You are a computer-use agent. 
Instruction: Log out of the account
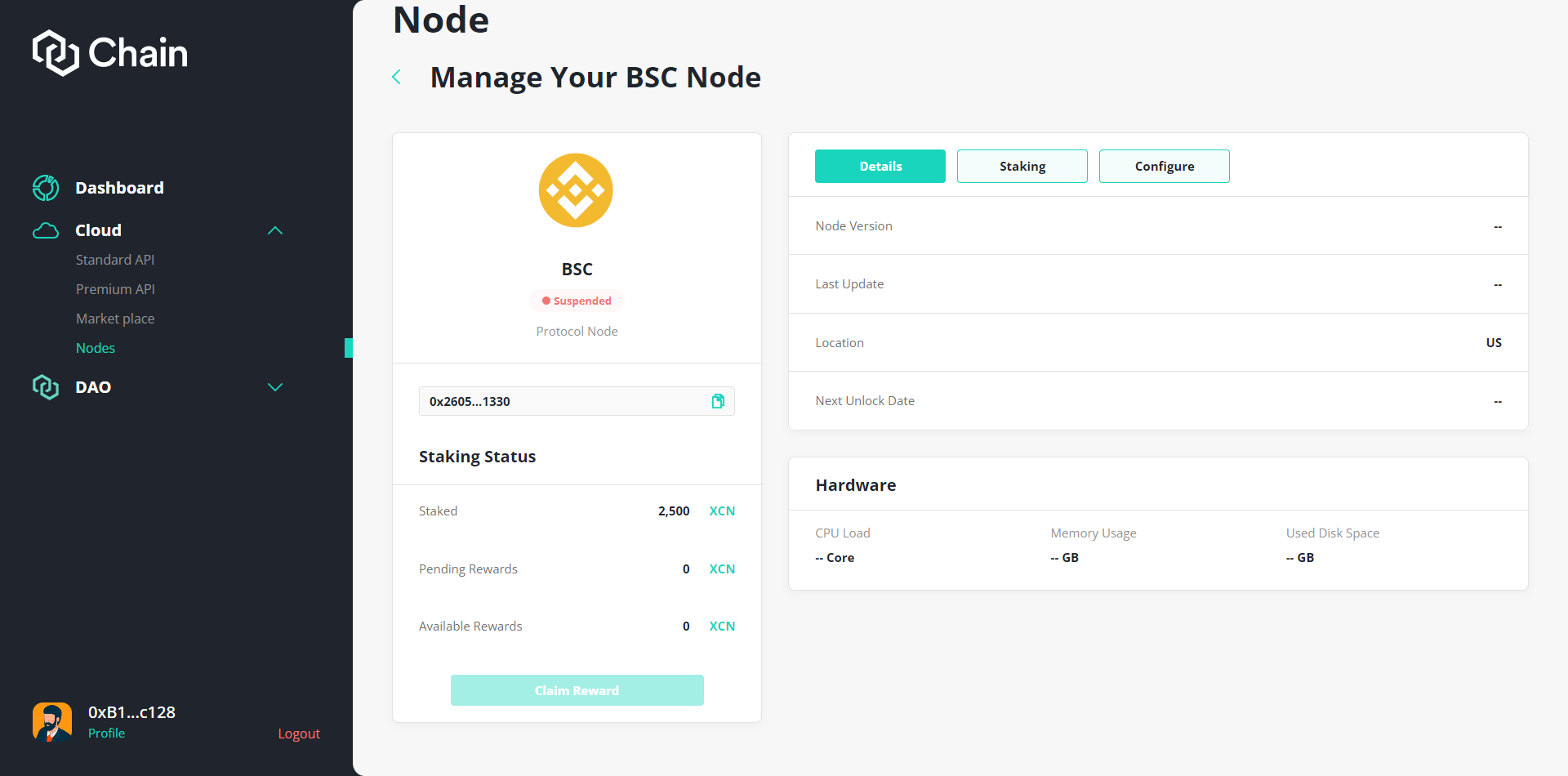(299, 734)
